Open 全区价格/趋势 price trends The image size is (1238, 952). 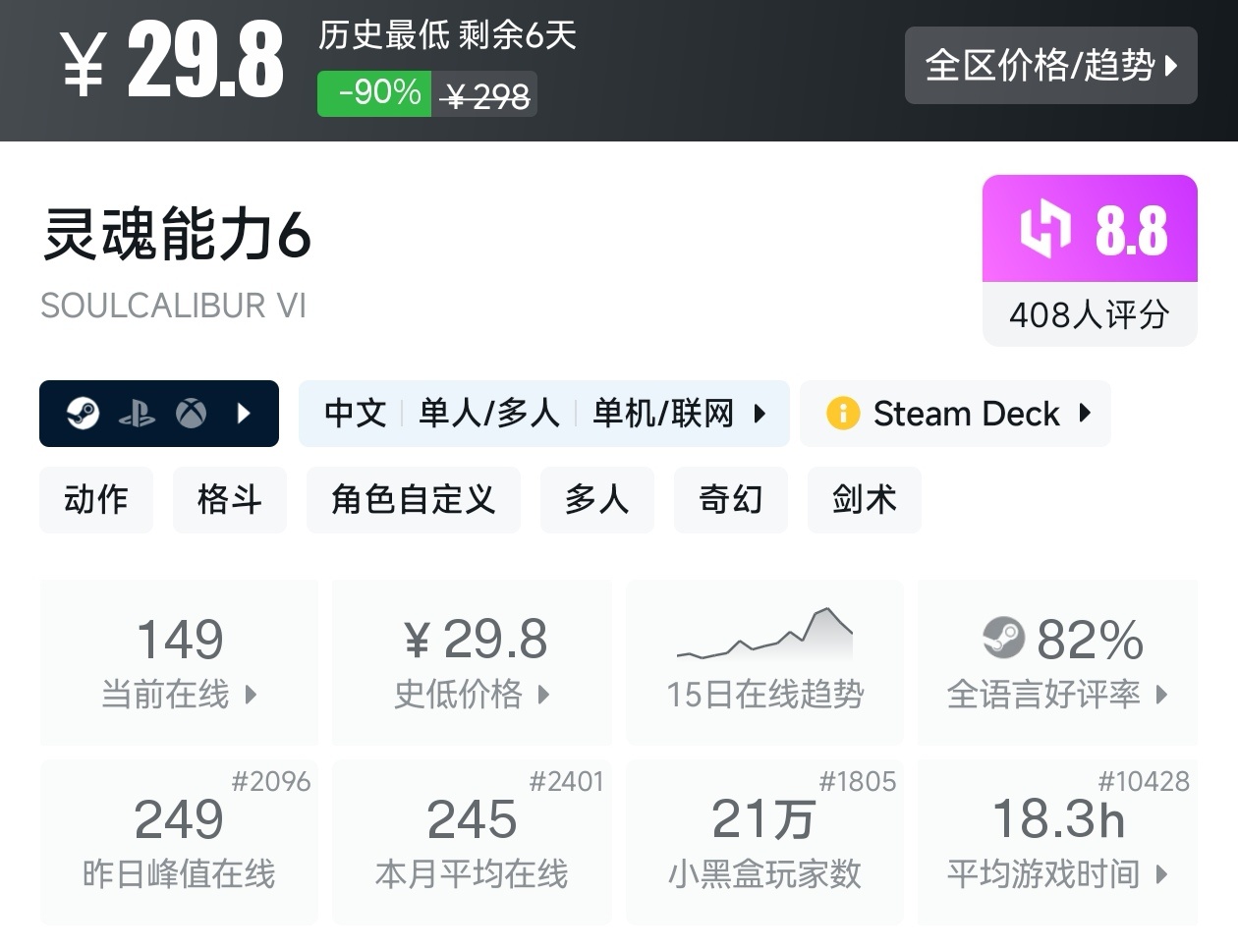[1050, 66]
